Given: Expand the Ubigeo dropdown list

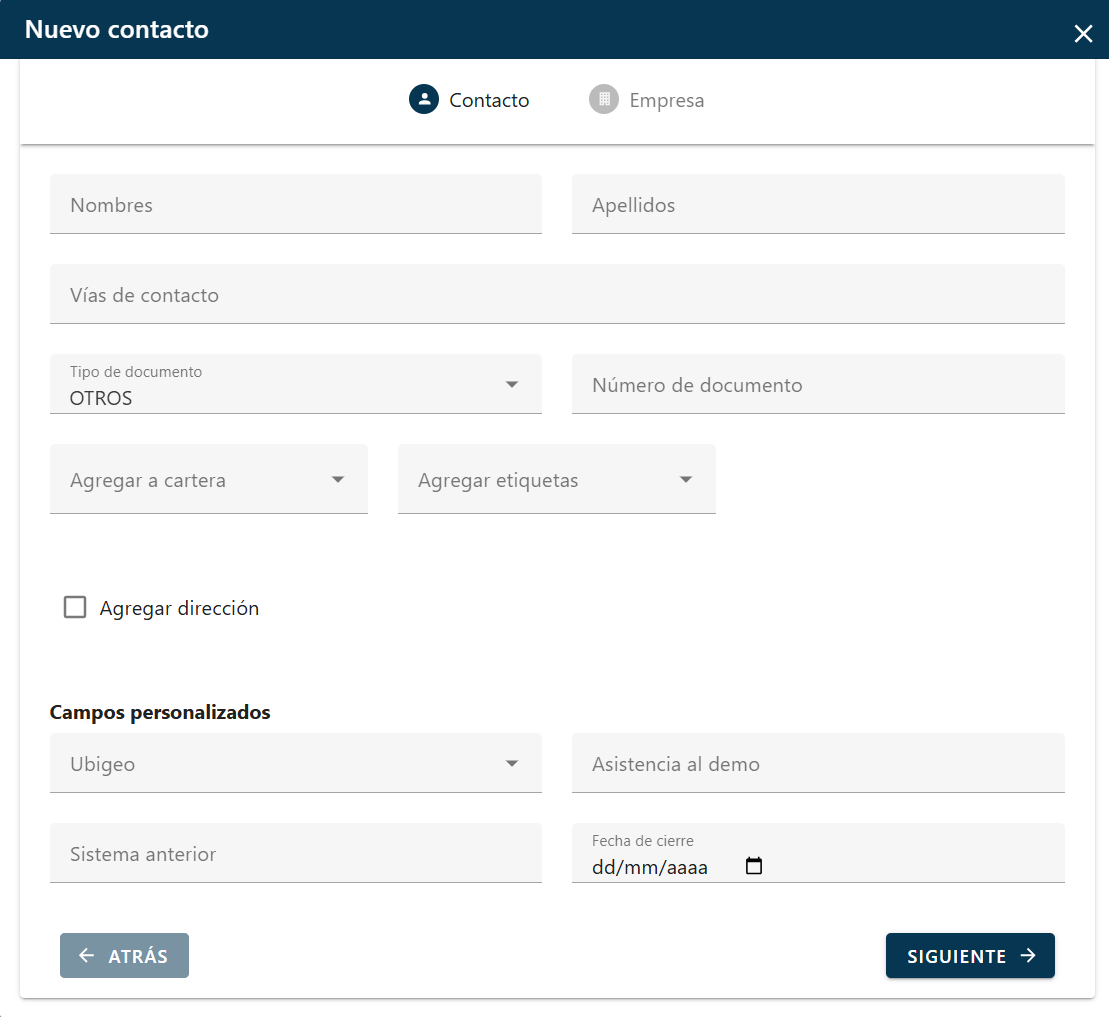Looking at the screenshot, I should click(x=511, y=764).
